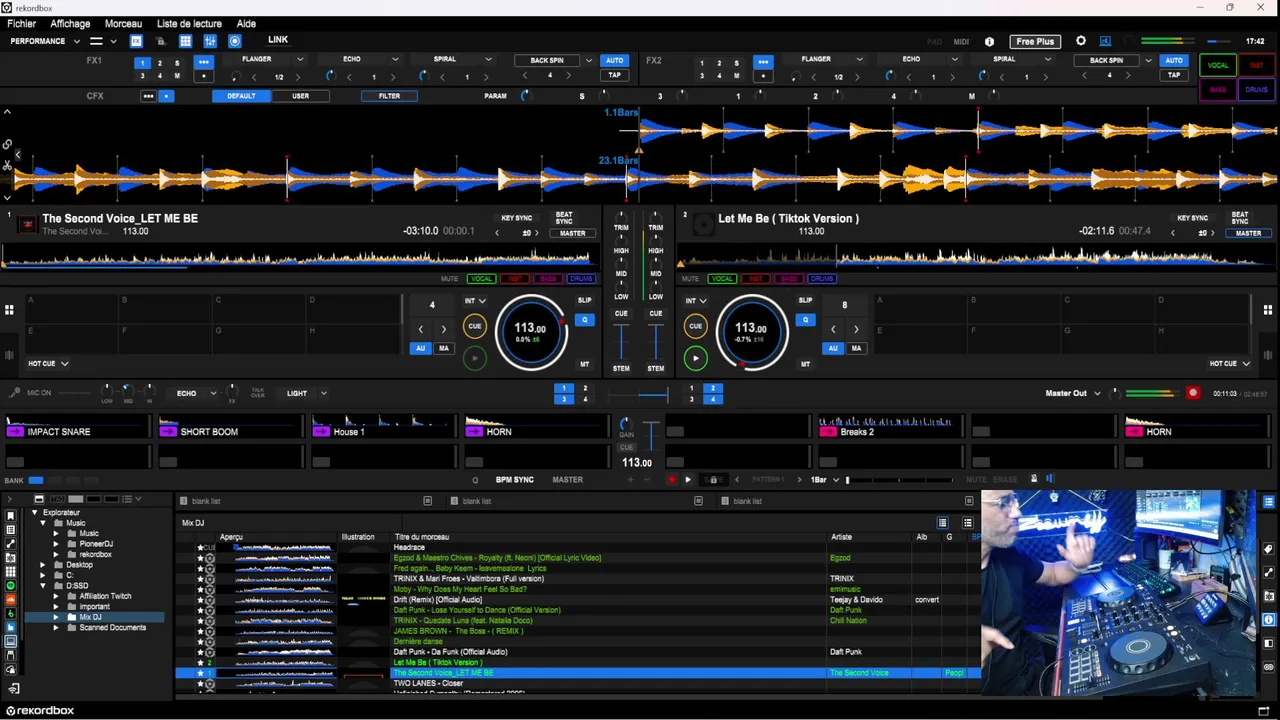The image size is (1280, 720).
Task: Click the CFX FILTER button
Action: (389, 96)
